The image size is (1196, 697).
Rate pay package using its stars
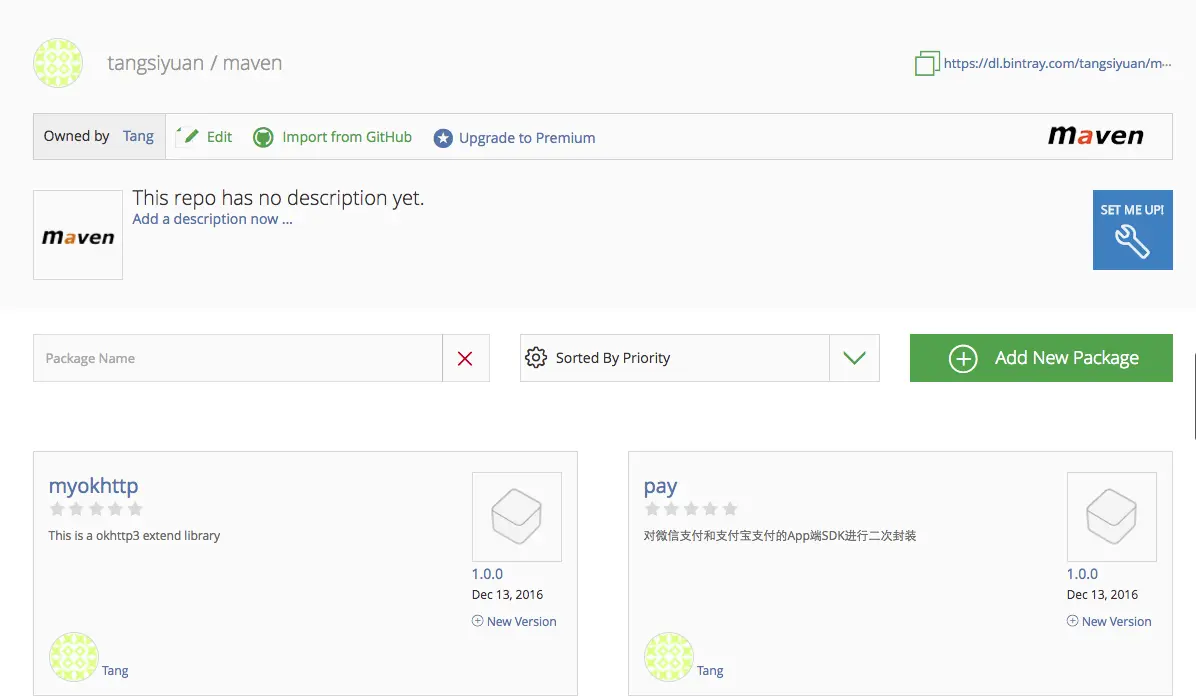click(691, 509)
